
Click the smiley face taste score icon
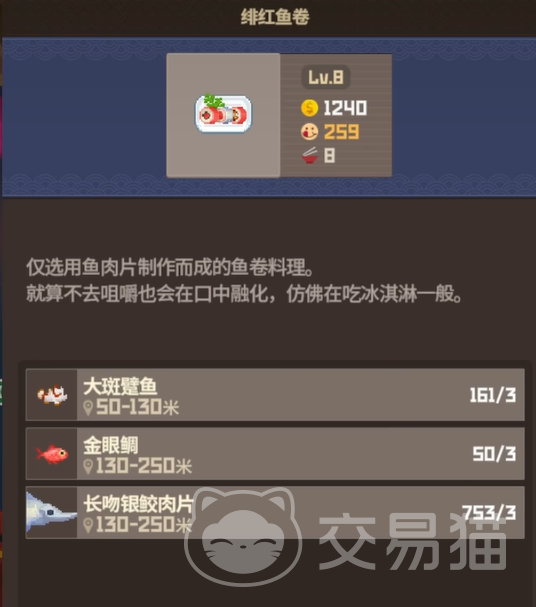309,132
